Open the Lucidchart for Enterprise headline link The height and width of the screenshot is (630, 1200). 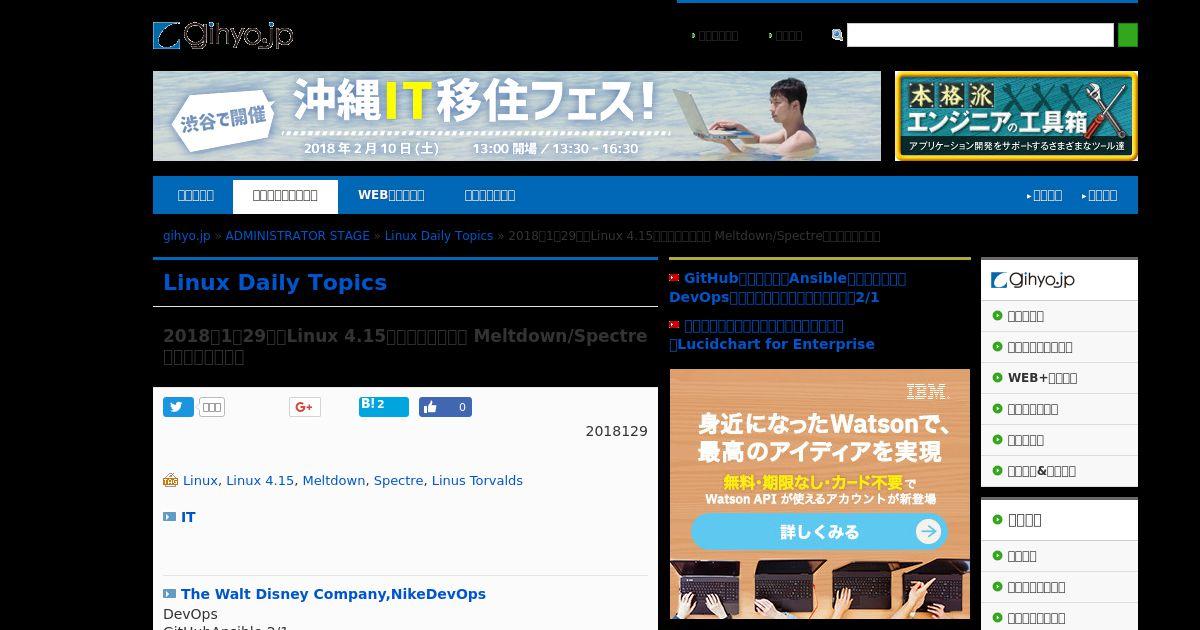[x=772, y=335]
